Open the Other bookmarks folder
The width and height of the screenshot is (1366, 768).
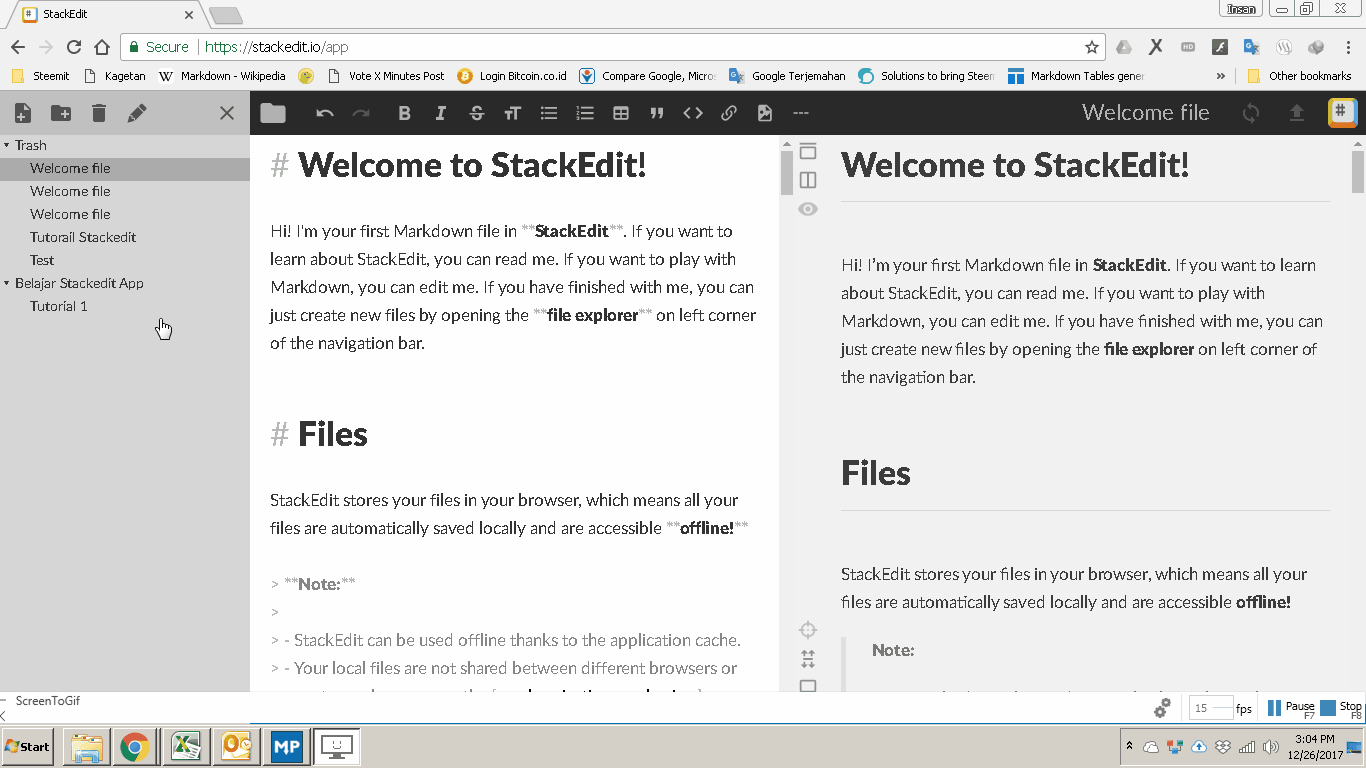(1300, 76)
